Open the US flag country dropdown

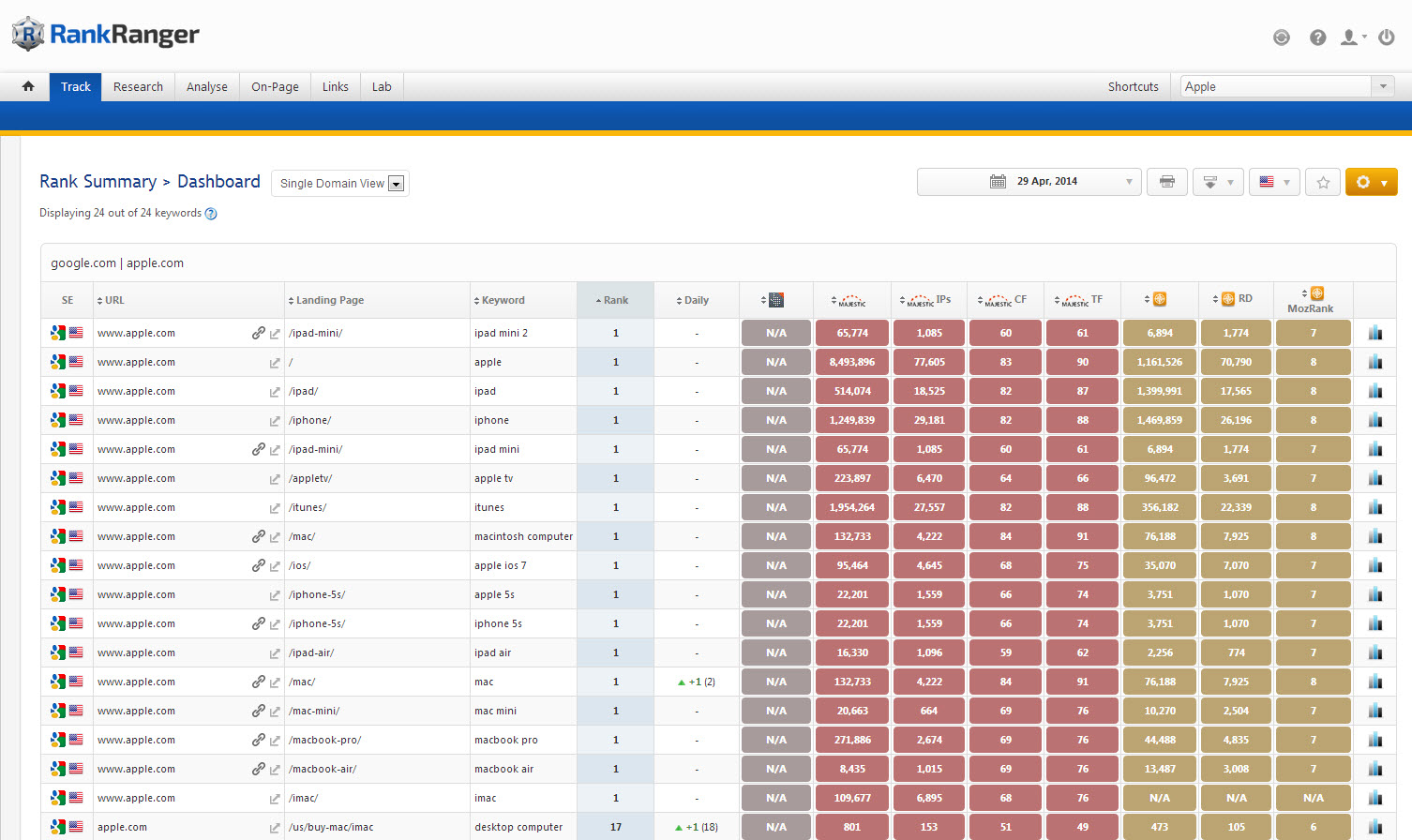click(1274, 182)
